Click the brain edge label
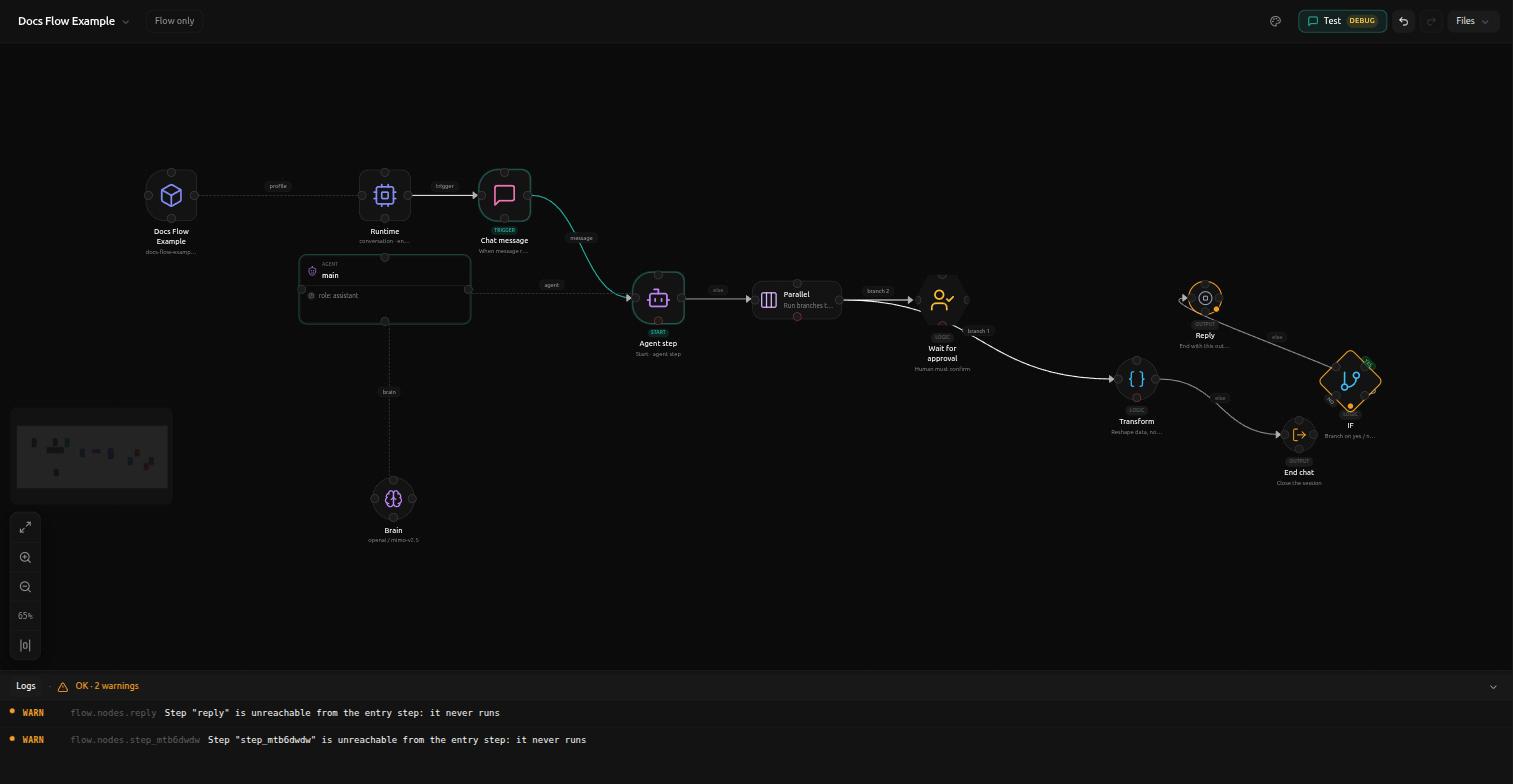This screenshot has height=784, width=1513. [x=389, y=392]
